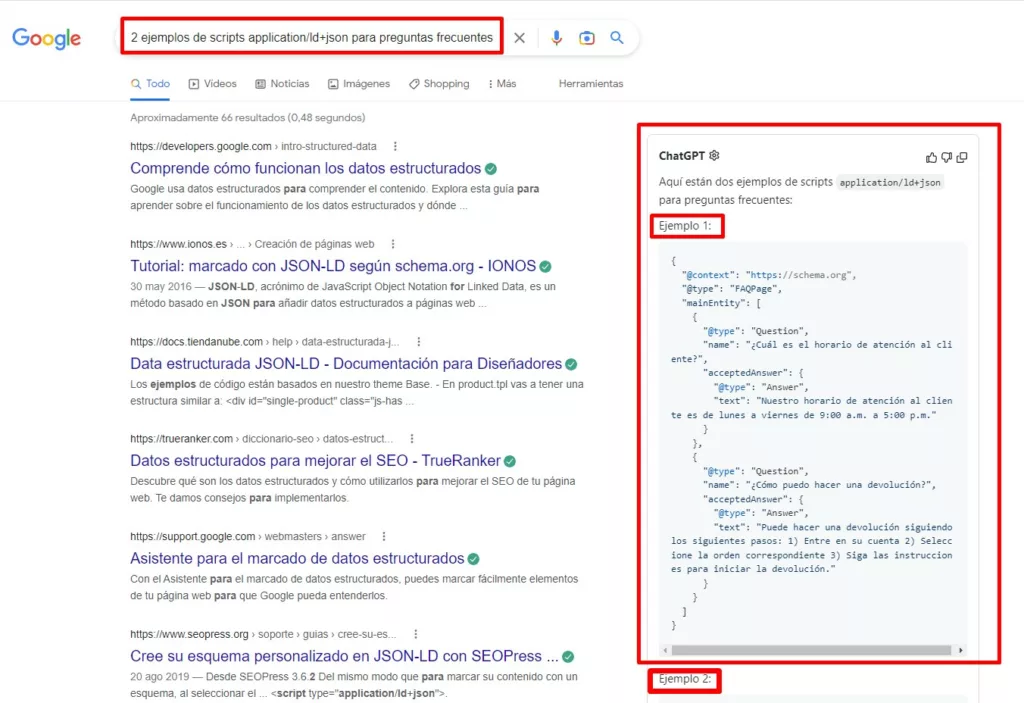This screenshot has width=1024, height=703.
Task: Click green verified badge beside SEOPress result
Action: point(568,657)
